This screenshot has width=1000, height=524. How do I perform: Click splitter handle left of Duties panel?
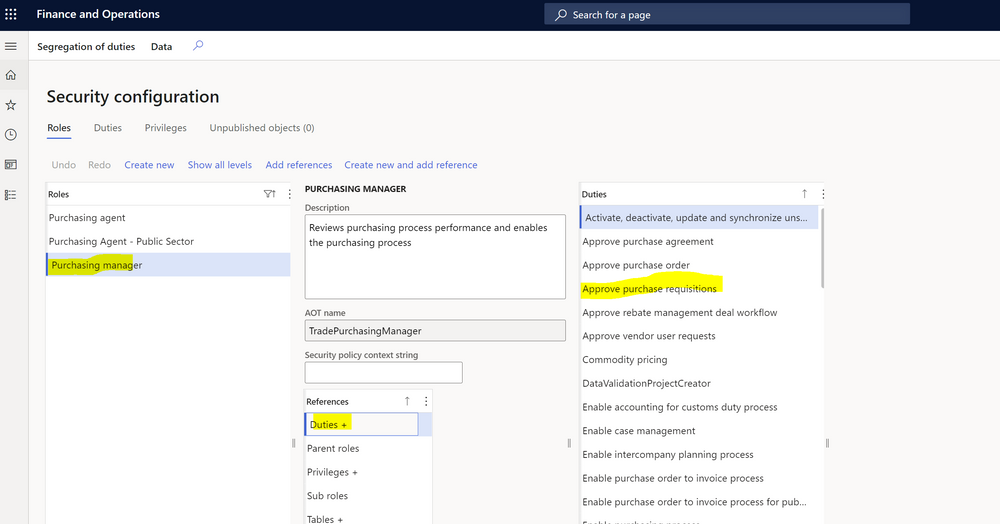[x=569, y=443]
